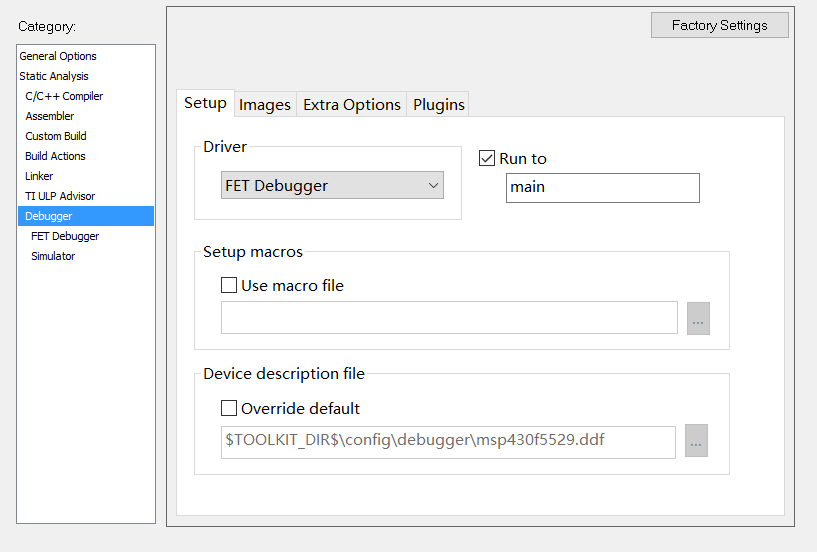Click the Factory Settings button
Viewport: 817px width, 552px height.
click(719, 25)
